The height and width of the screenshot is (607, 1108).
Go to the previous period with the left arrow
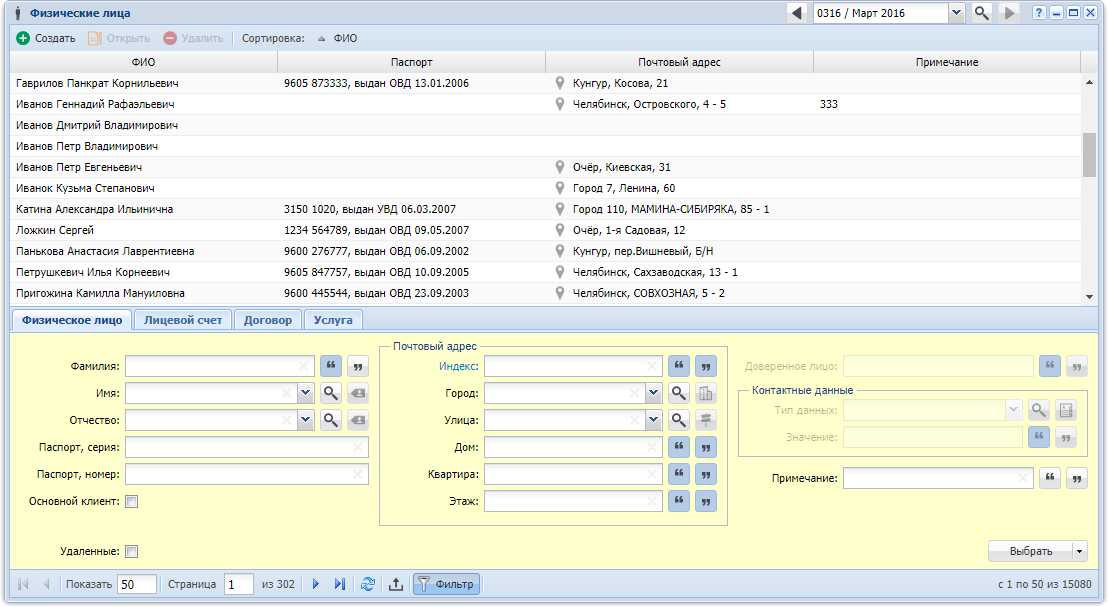point(797,13)
